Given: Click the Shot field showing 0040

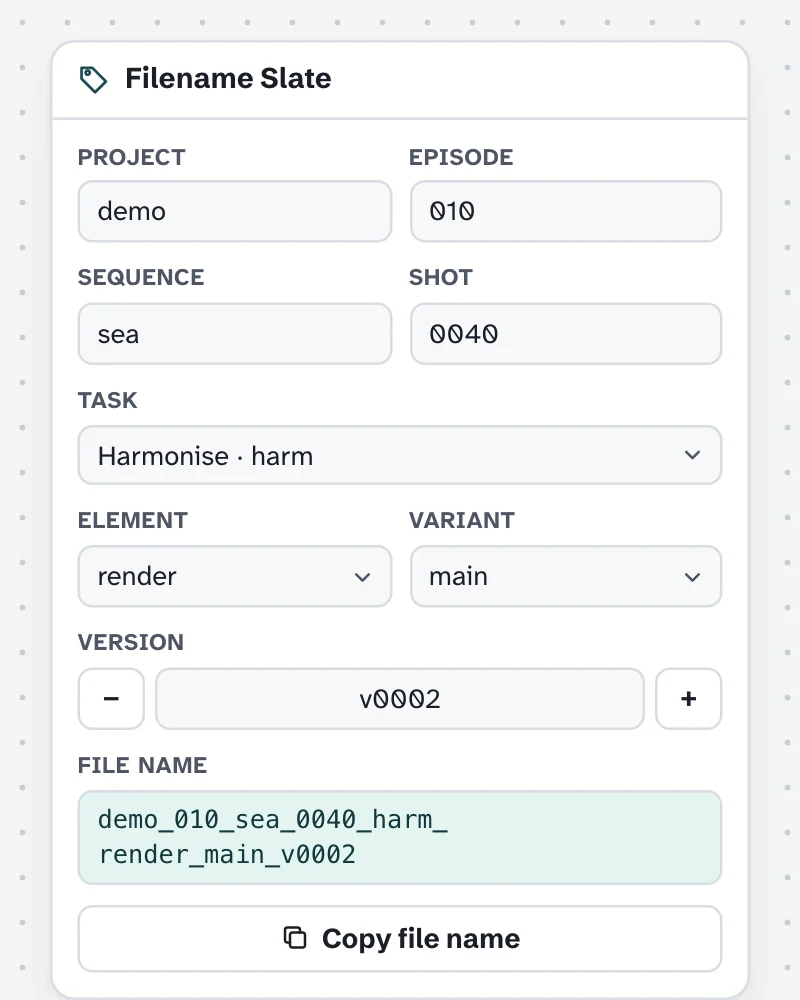Looking at the screenshot, I should coord(566,334).
